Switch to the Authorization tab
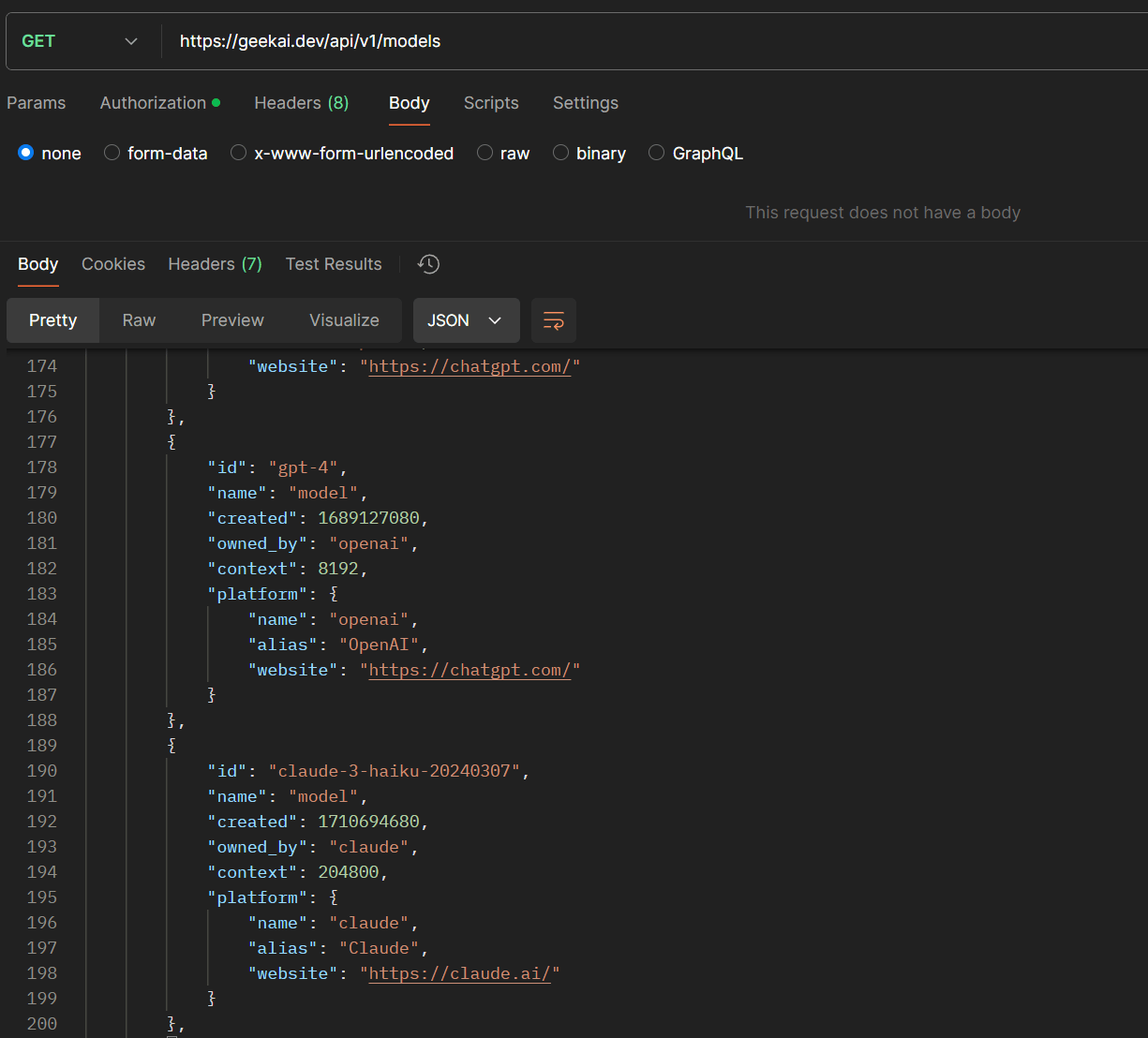Image resolution: width=1148 pixels, height=1038 pixels. 160,103
